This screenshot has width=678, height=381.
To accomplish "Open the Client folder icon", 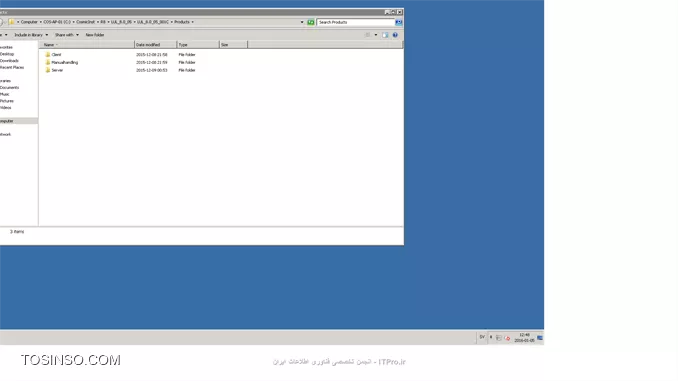I will point(48,55).
